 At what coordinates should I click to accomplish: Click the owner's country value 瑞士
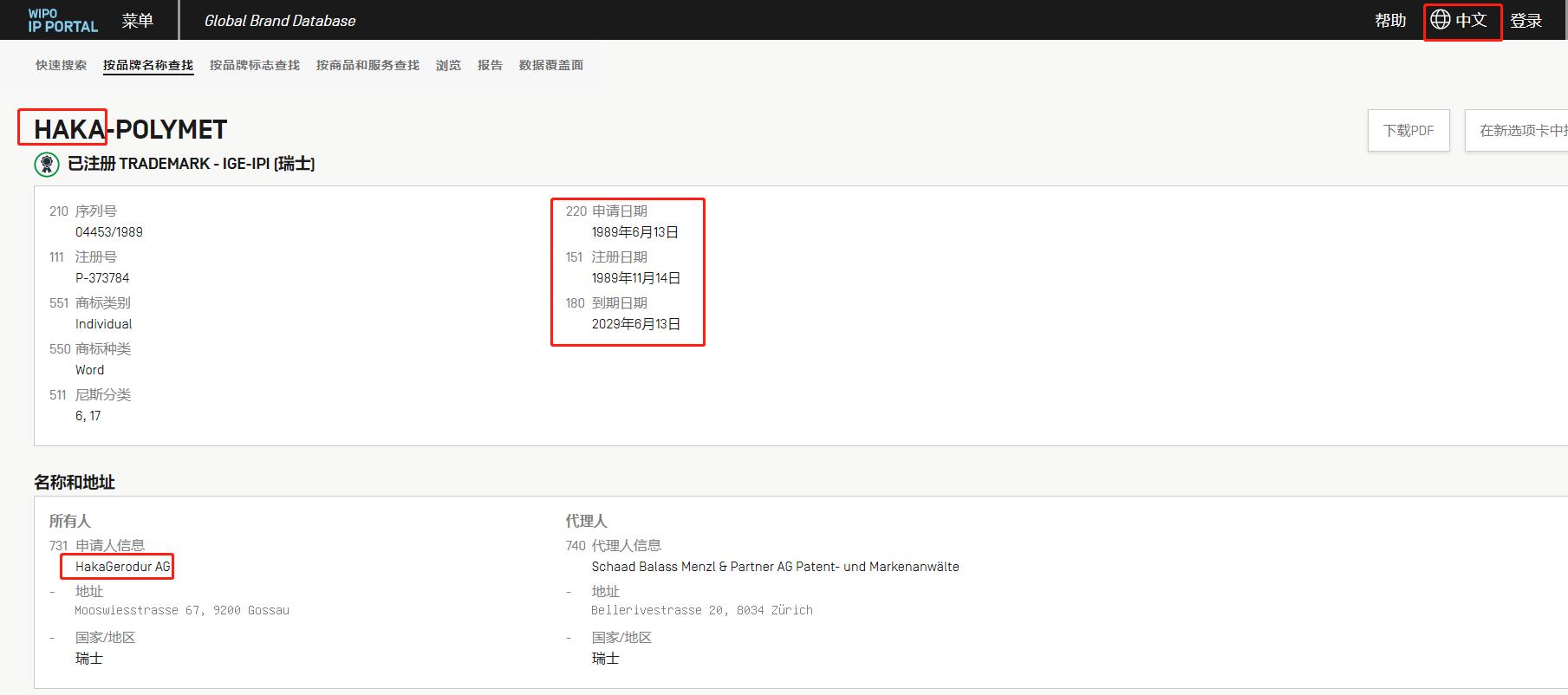click(x=89, y=659)
